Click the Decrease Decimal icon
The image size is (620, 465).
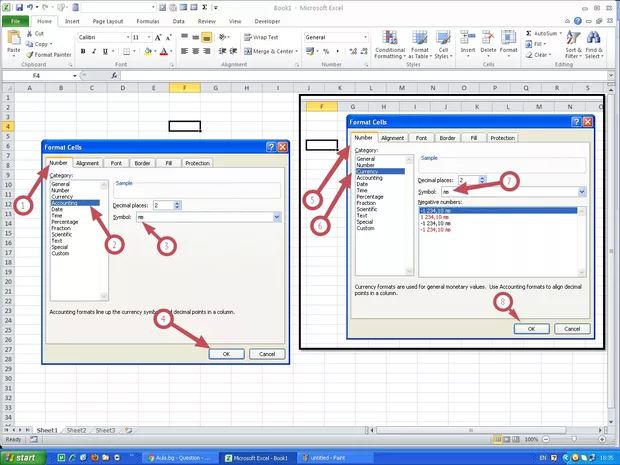[364, 51]
